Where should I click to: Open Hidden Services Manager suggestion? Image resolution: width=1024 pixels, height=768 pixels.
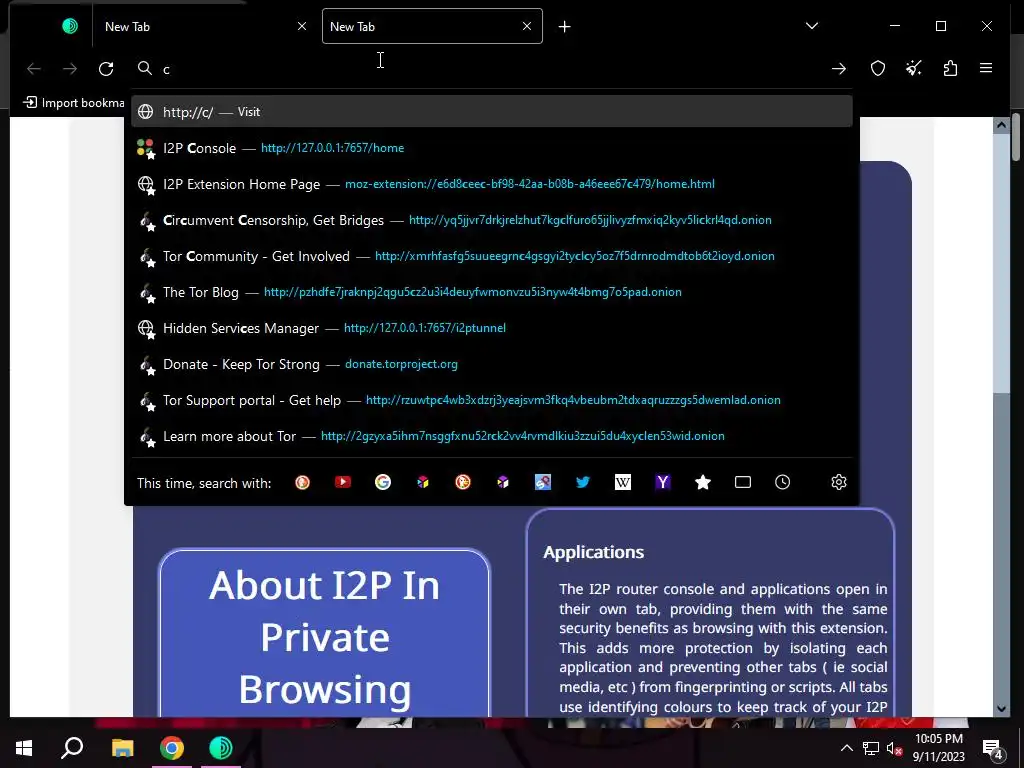tap(492, 328)
